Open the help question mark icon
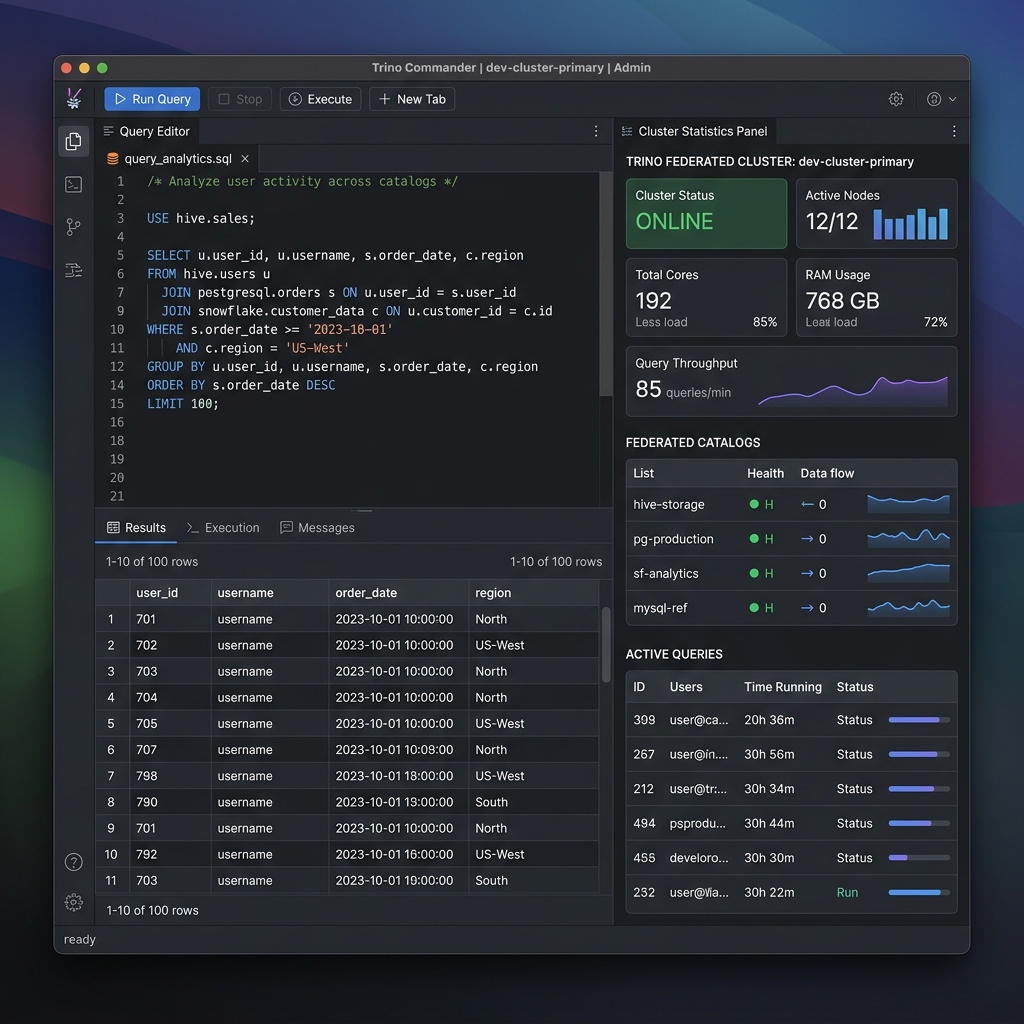 pyautogui.click(x=74, y=862)
